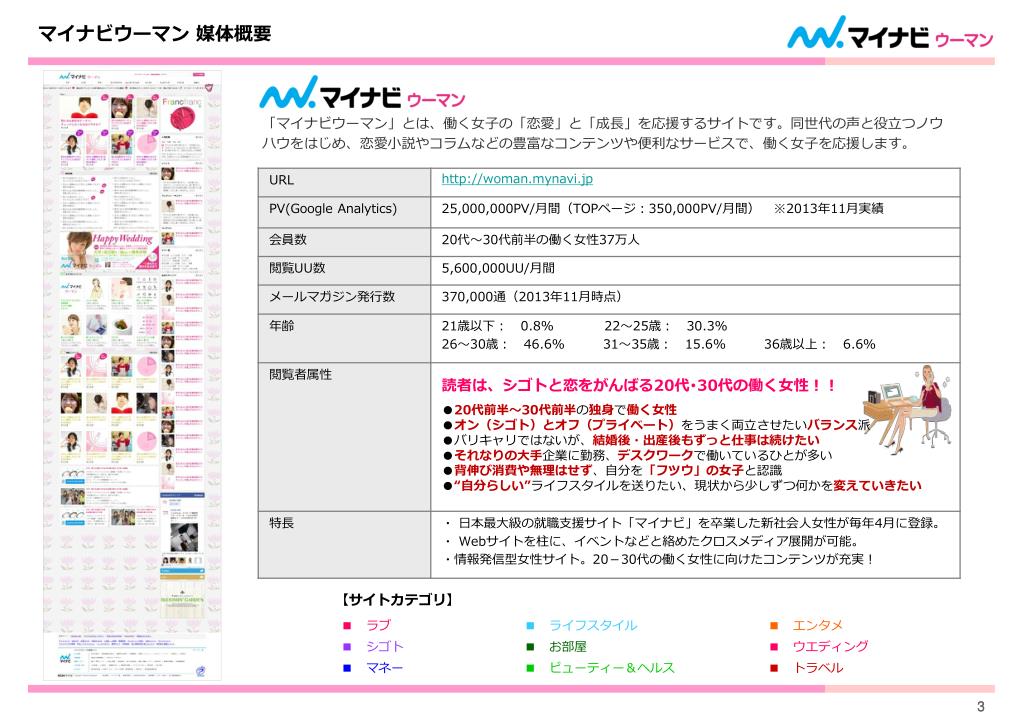Click the pink square beside ウエディング

pyautogui.click(x=774, y=647)
